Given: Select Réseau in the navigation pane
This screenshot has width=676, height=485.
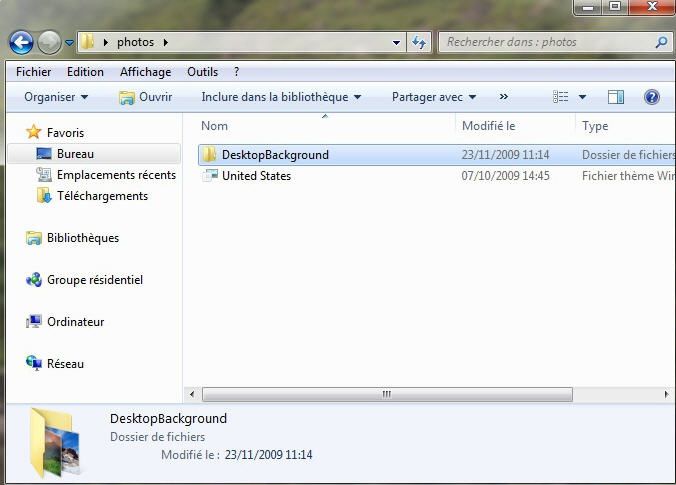Looking at the screenshot, I should click(65, 364).
